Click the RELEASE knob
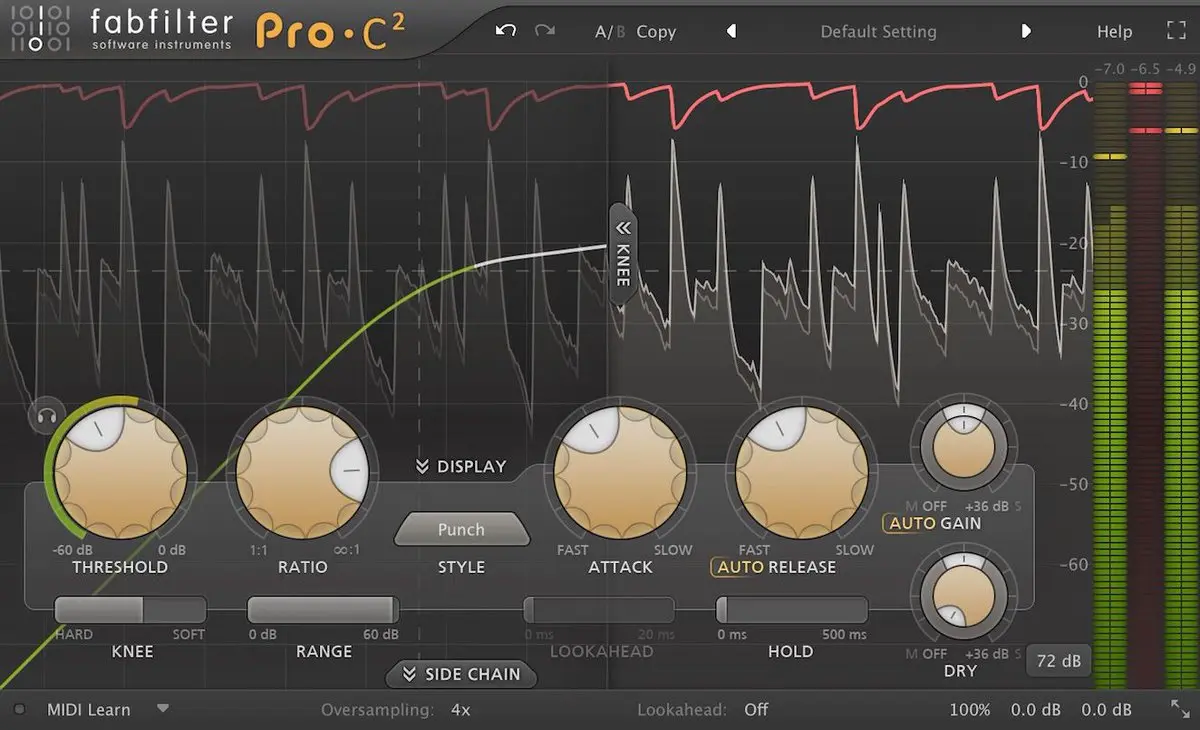 tap(802, 470)
